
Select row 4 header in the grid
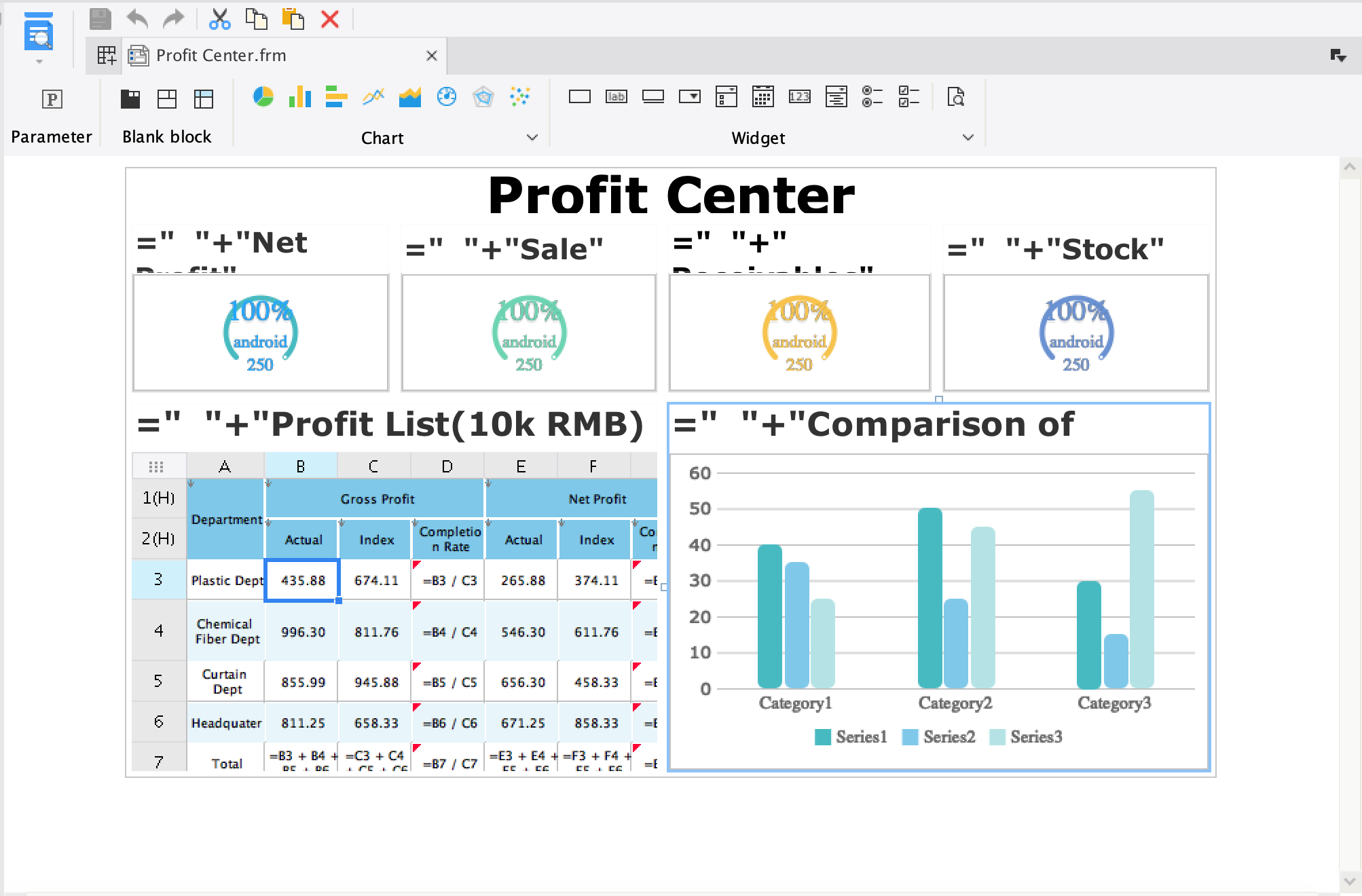[159, 631]
